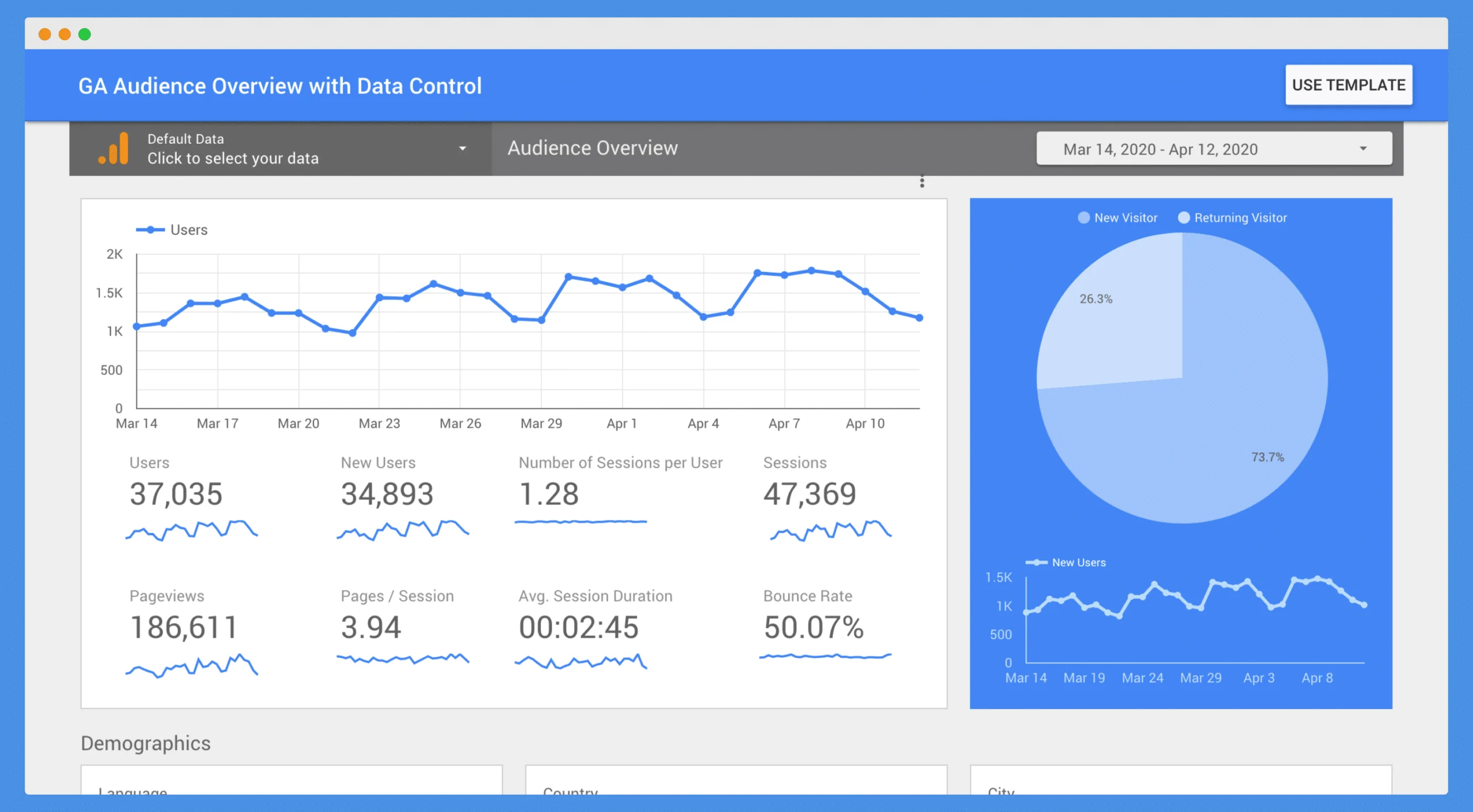Viewport: 1473px width, 812px height.
Task: Click the USE TEMPLATE button
Action: (1348, 85)
